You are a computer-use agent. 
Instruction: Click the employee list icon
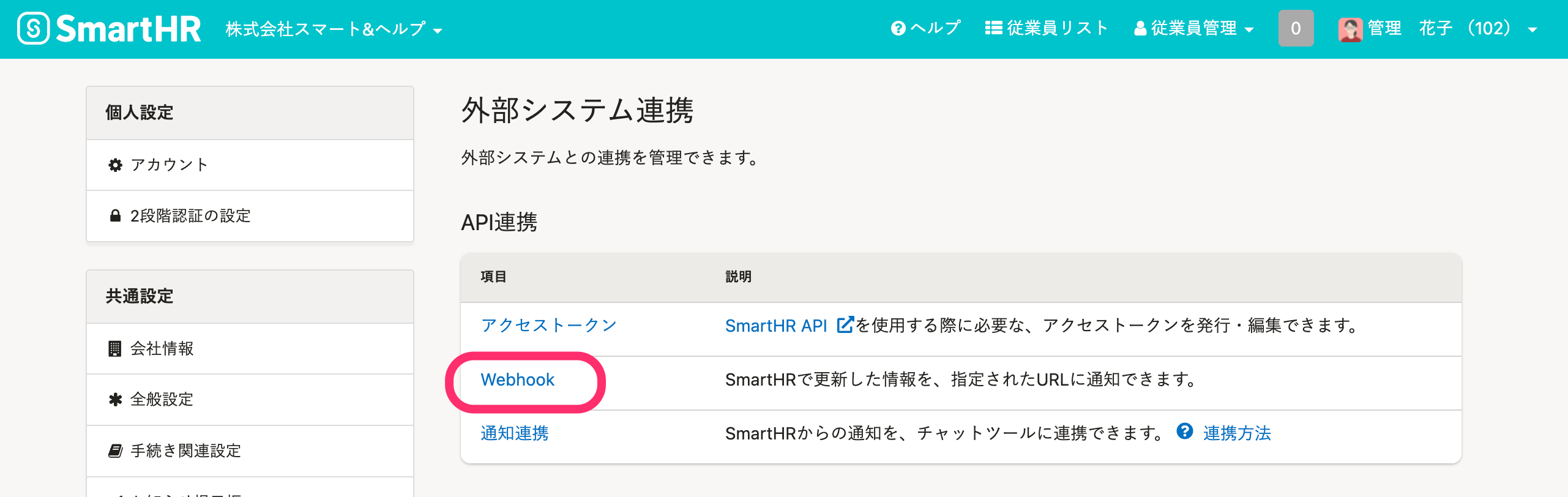(993, 28)
